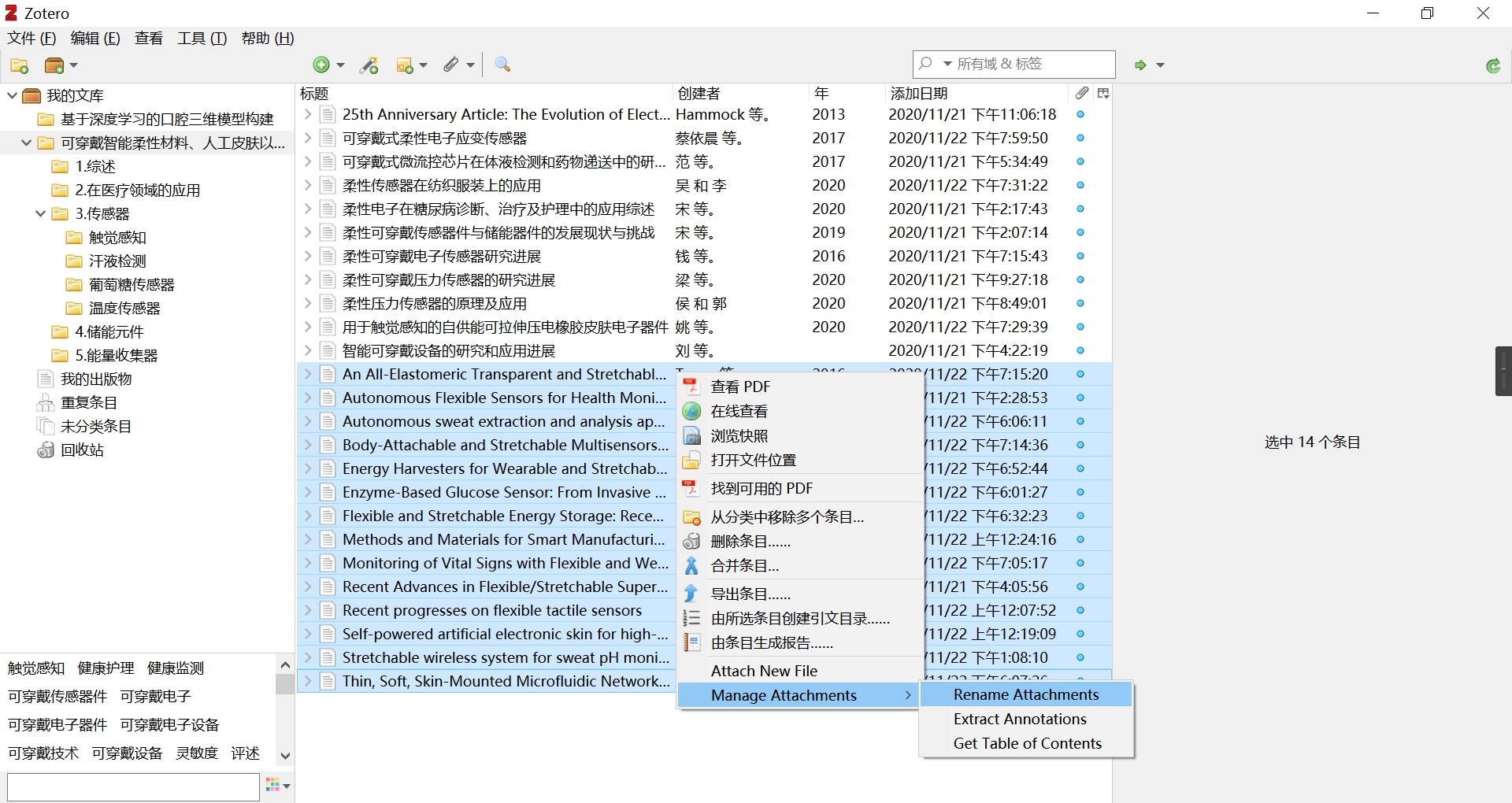
Task: Open the New Item dropdown arrow
Action: 340,65
